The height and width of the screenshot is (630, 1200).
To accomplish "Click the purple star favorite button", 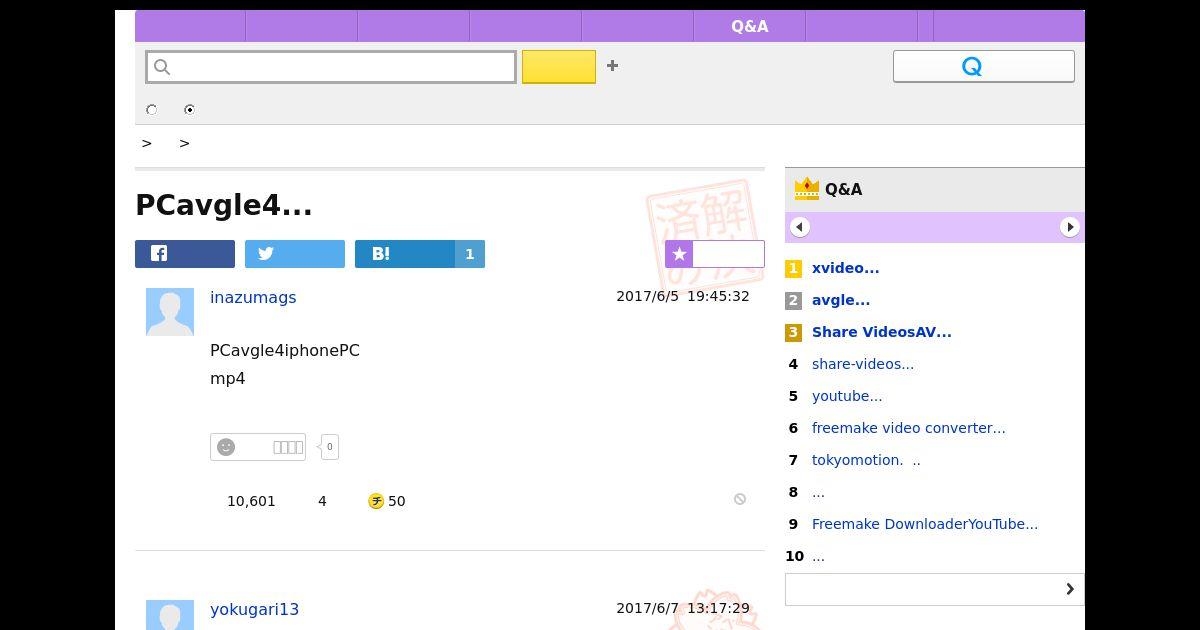I will (715, 254).
